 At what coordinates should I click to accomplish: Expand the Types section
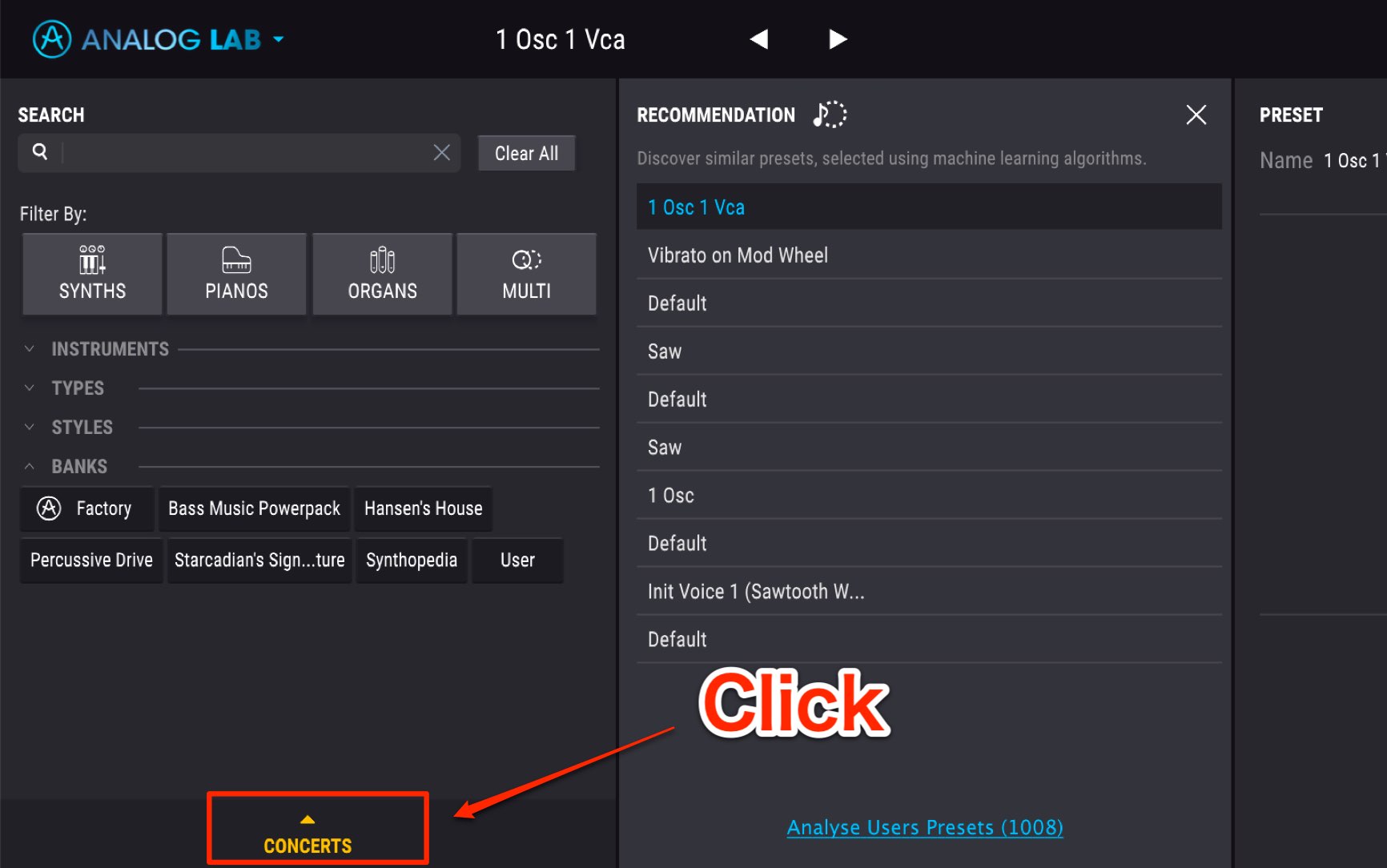(30, 388)
